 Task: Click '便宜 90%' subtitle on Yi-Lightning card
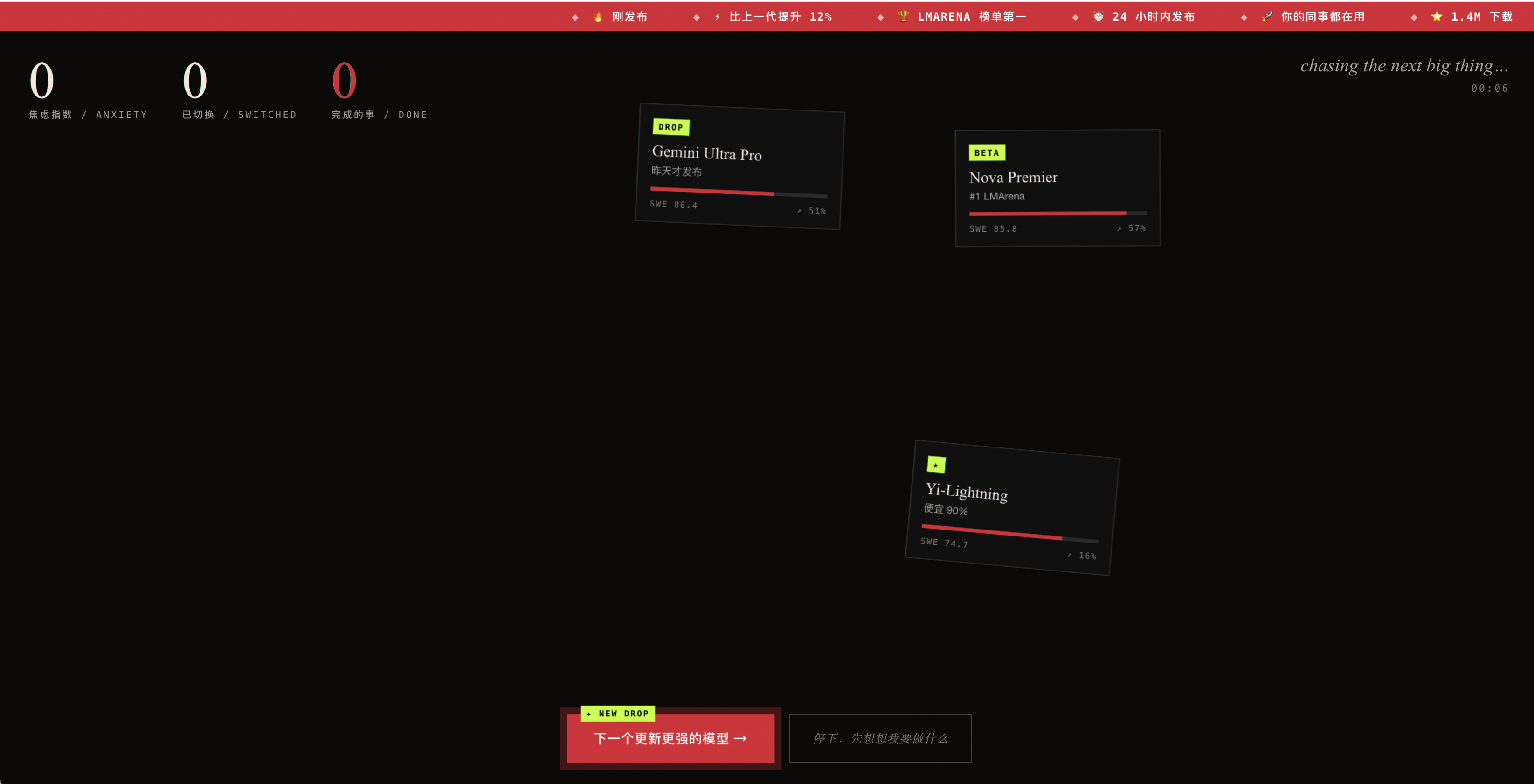pos(946,509)
